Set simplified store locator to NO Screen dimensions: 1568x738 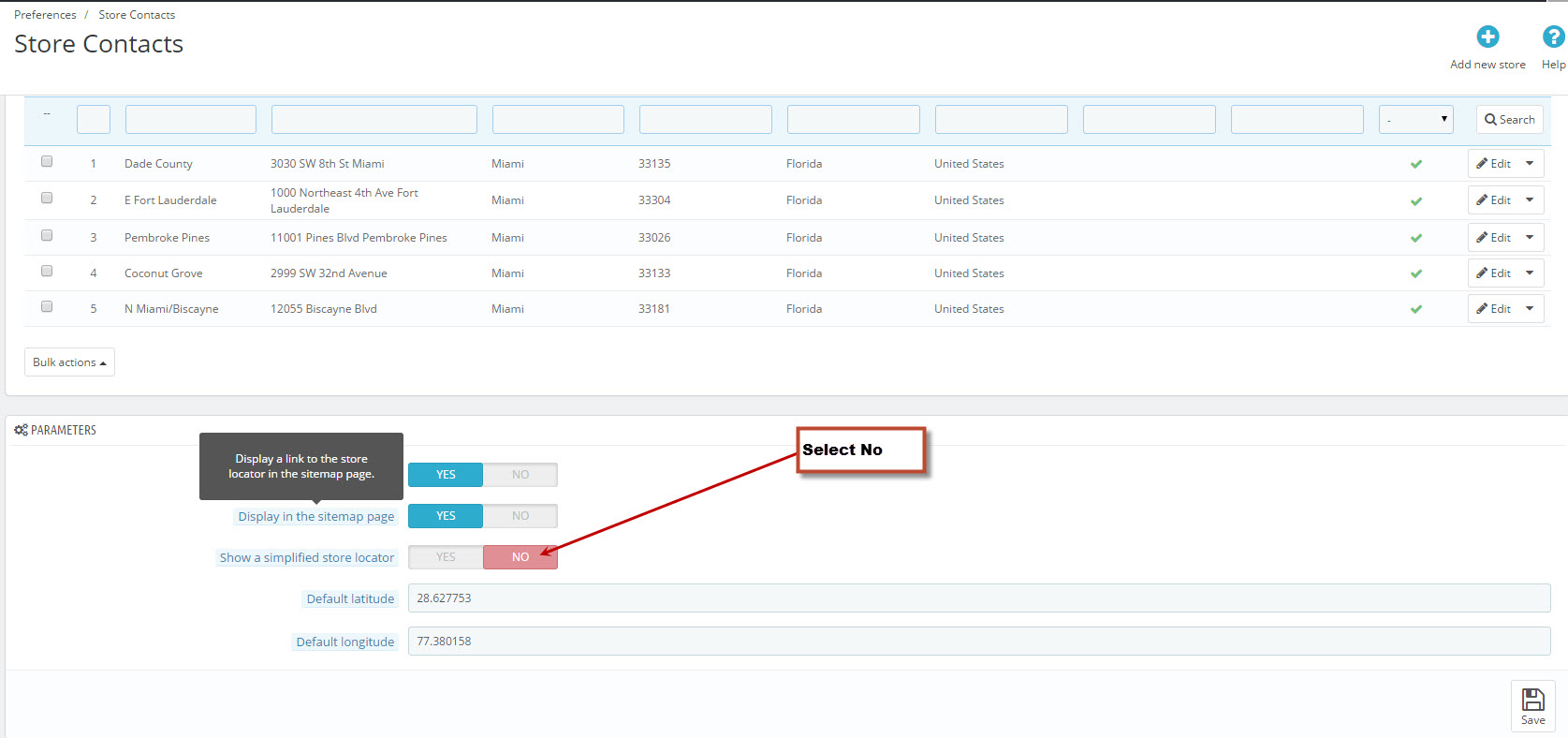tap(520, 557)
